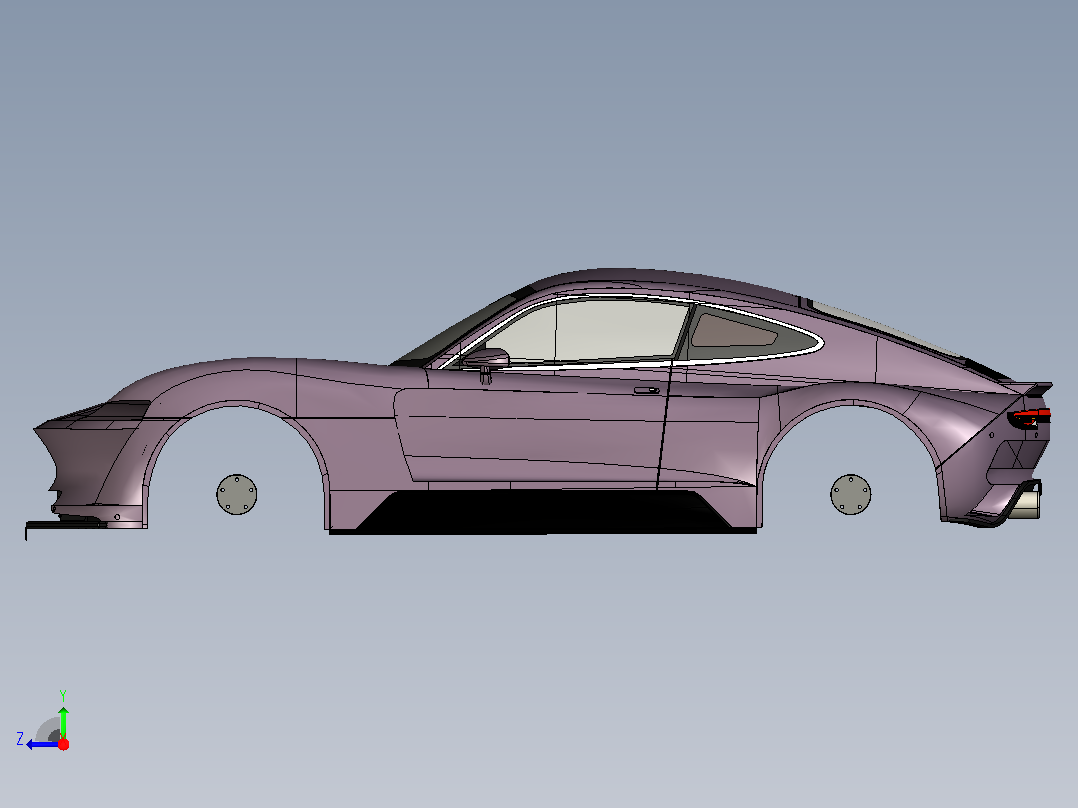Screen dimensions: 1078x808
Task: Click the green Y axis arrow on the triad
Action: (x=63, y=721)
